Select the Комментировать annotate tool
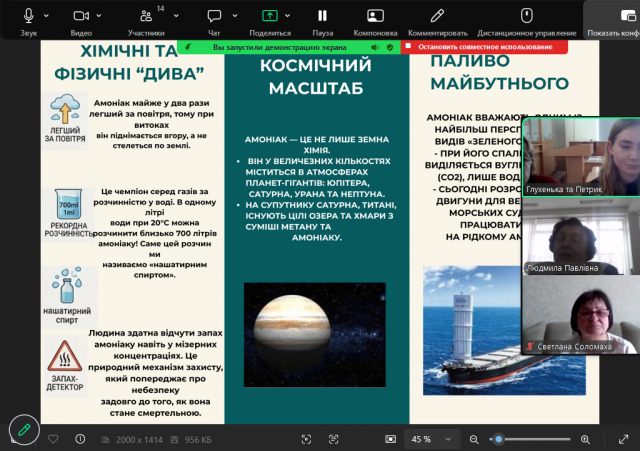640x451 pixels. coord(437,16)
